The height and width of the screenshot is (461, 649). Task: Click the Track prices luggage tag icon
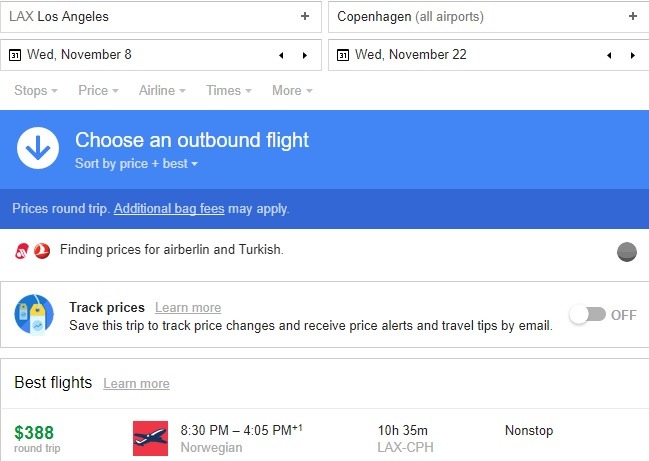tap(34, 315)
